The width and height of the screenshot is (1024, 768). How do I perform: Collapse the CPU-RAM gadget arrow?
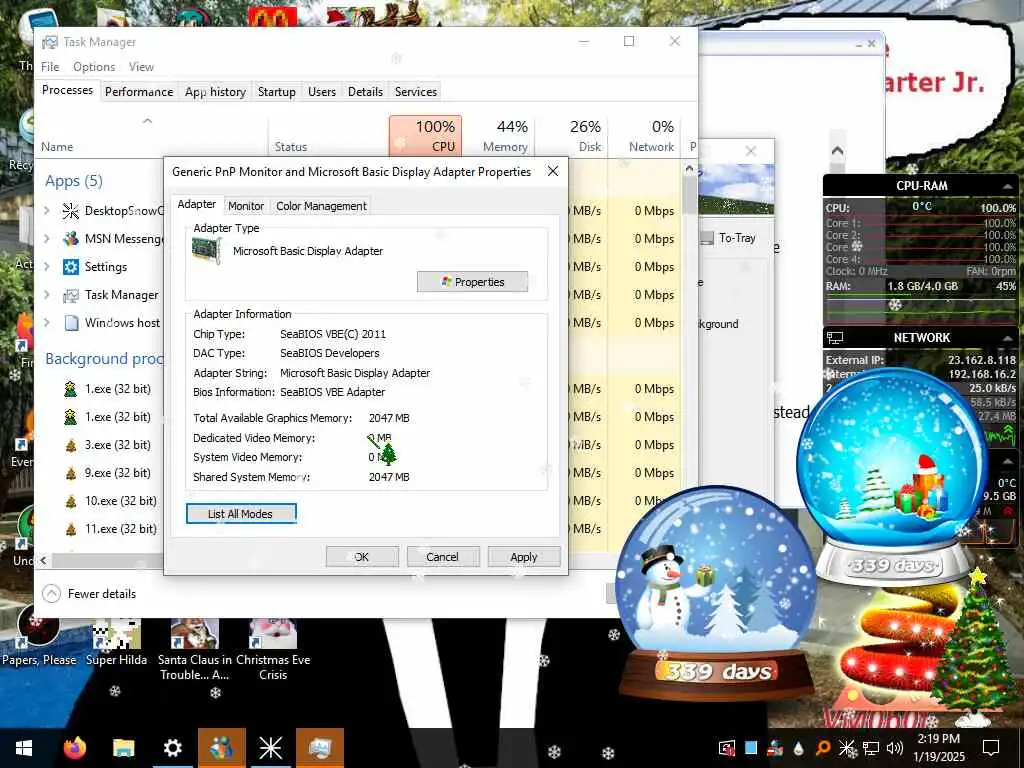tap(1007, 186)
